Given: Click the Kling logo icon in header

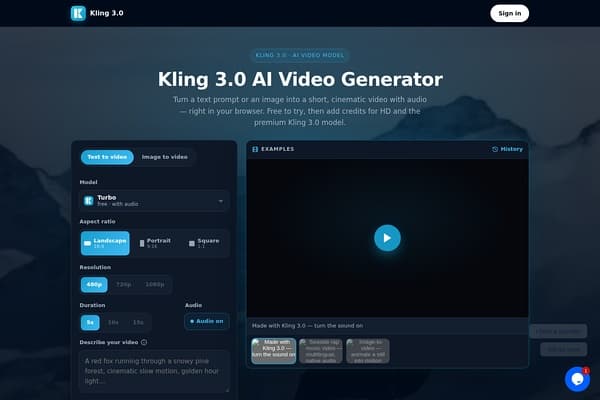Looking at the screenshot, I should [78, 13].
